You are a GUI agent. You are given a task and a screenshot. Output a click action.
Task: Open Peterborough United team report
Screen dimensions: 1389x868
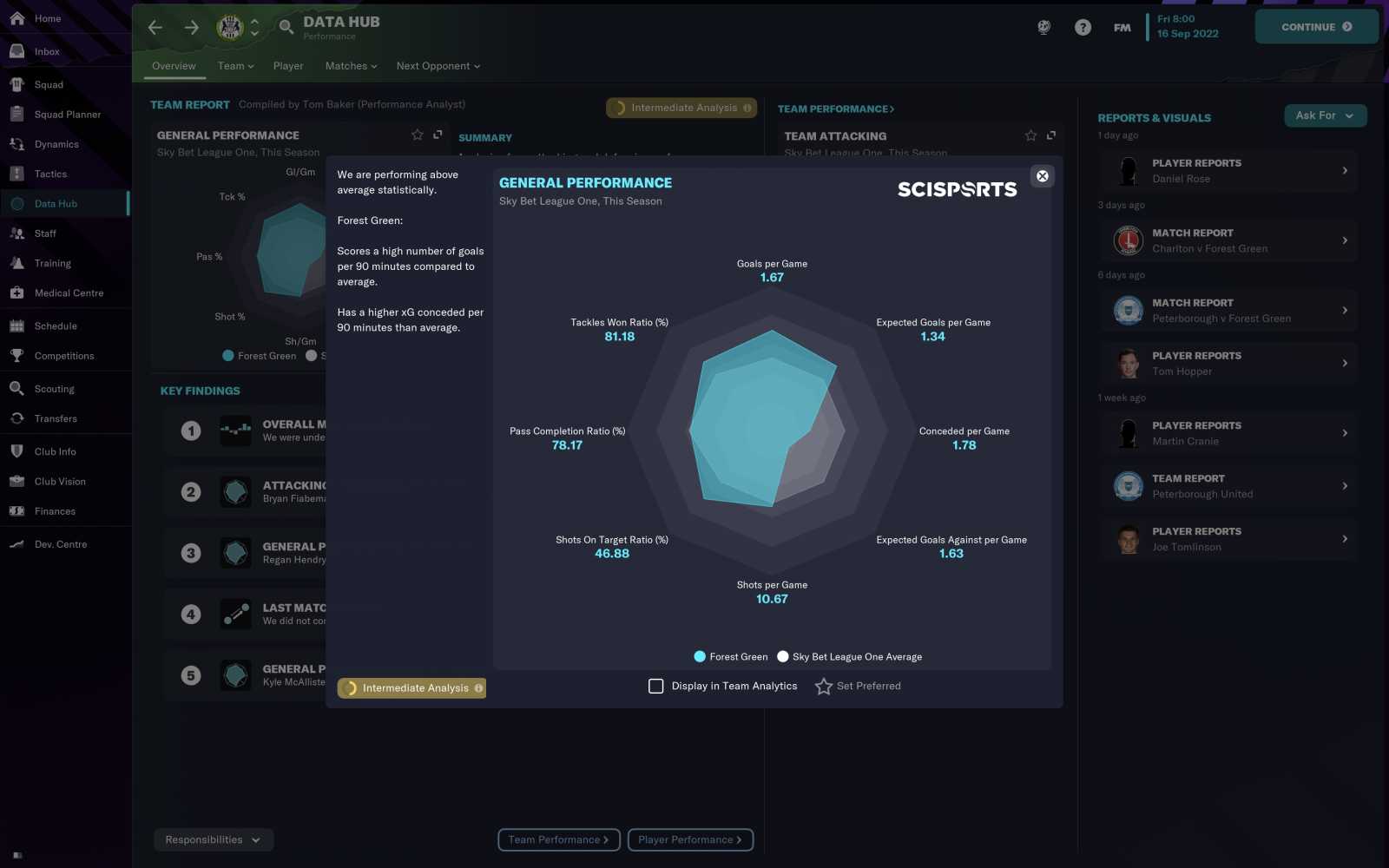(1228, 486)
